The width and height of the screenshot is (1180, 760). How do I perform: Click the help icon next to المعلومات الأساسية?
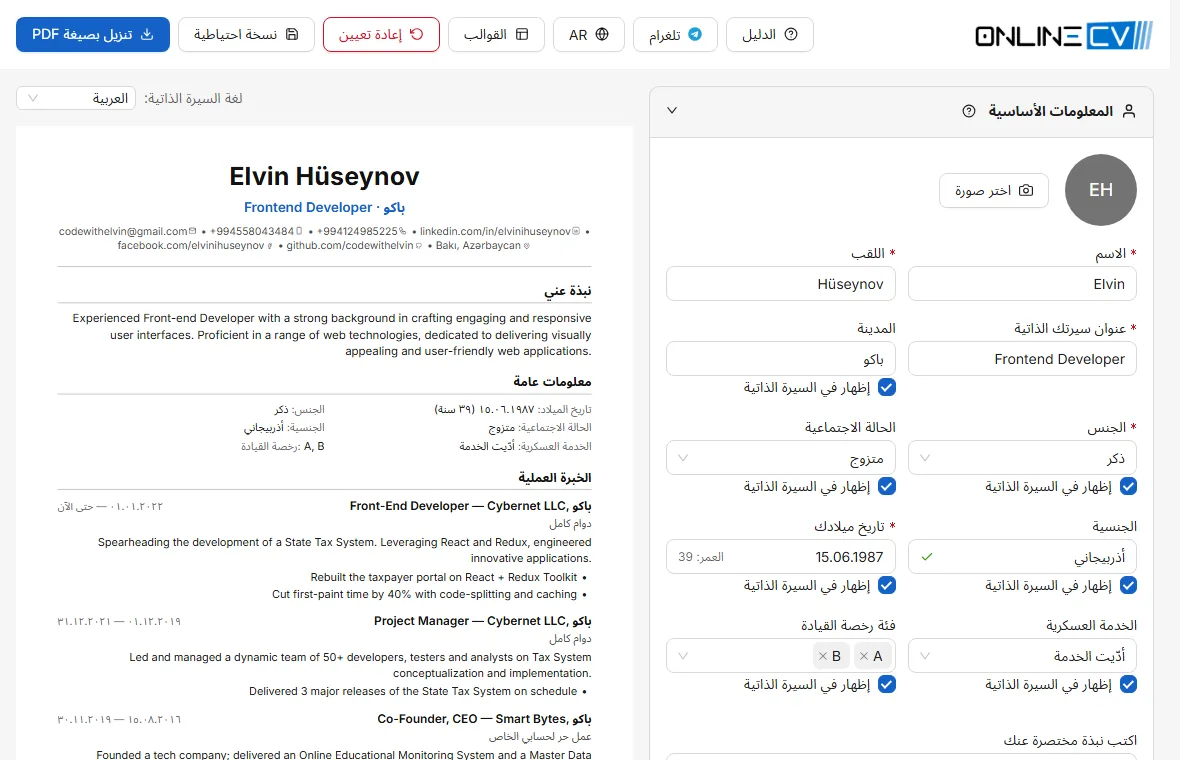(969, 111)
